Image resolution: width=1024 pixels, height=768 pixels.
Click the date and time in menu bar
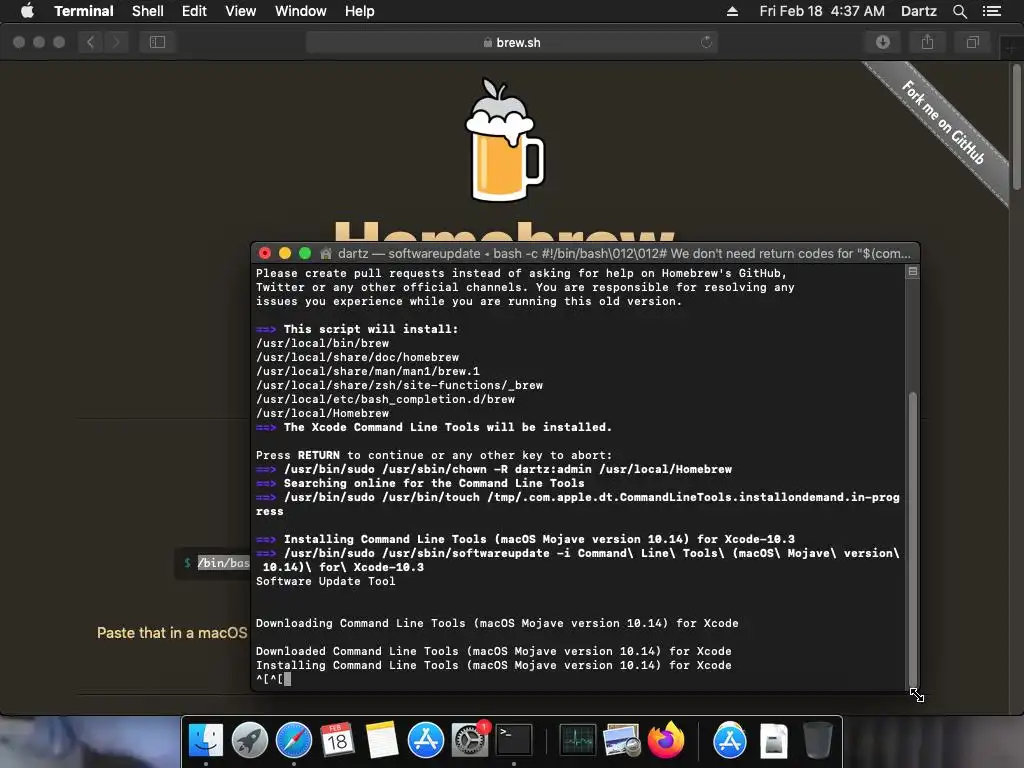click(x=822, y=11)
